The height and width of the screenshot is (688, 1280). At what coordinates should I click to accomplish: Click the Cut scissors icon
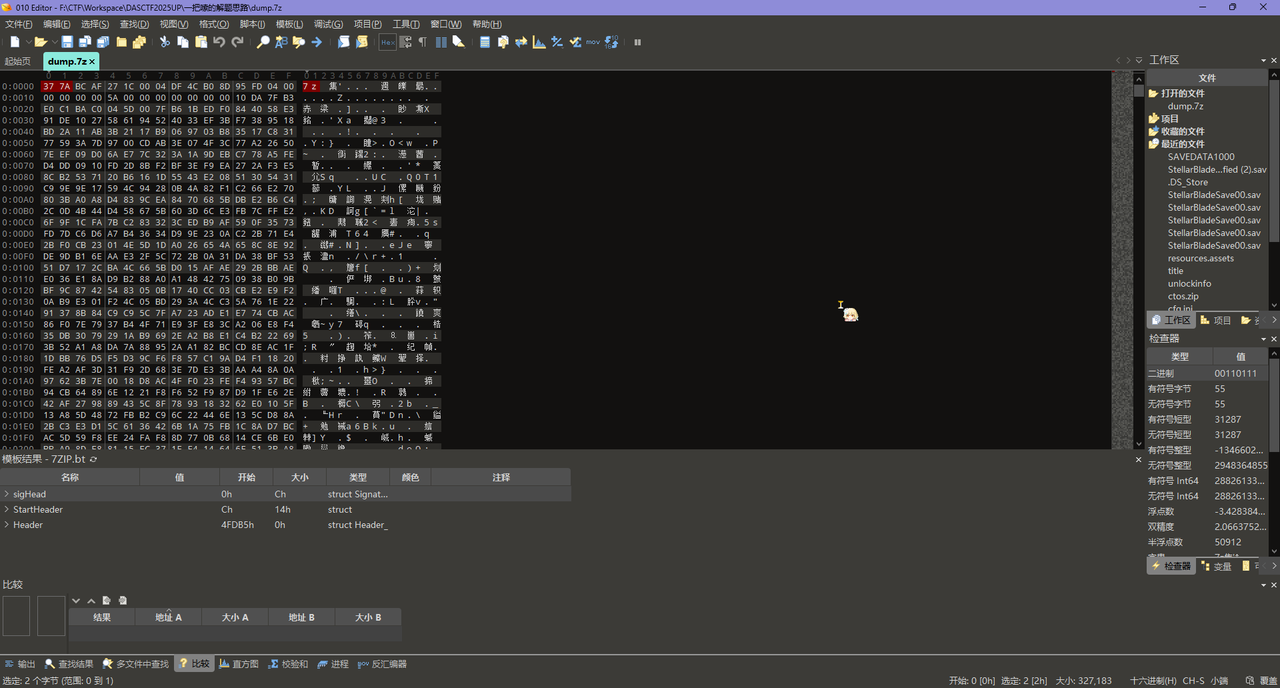pyautogui.click(x=165, y=42)
